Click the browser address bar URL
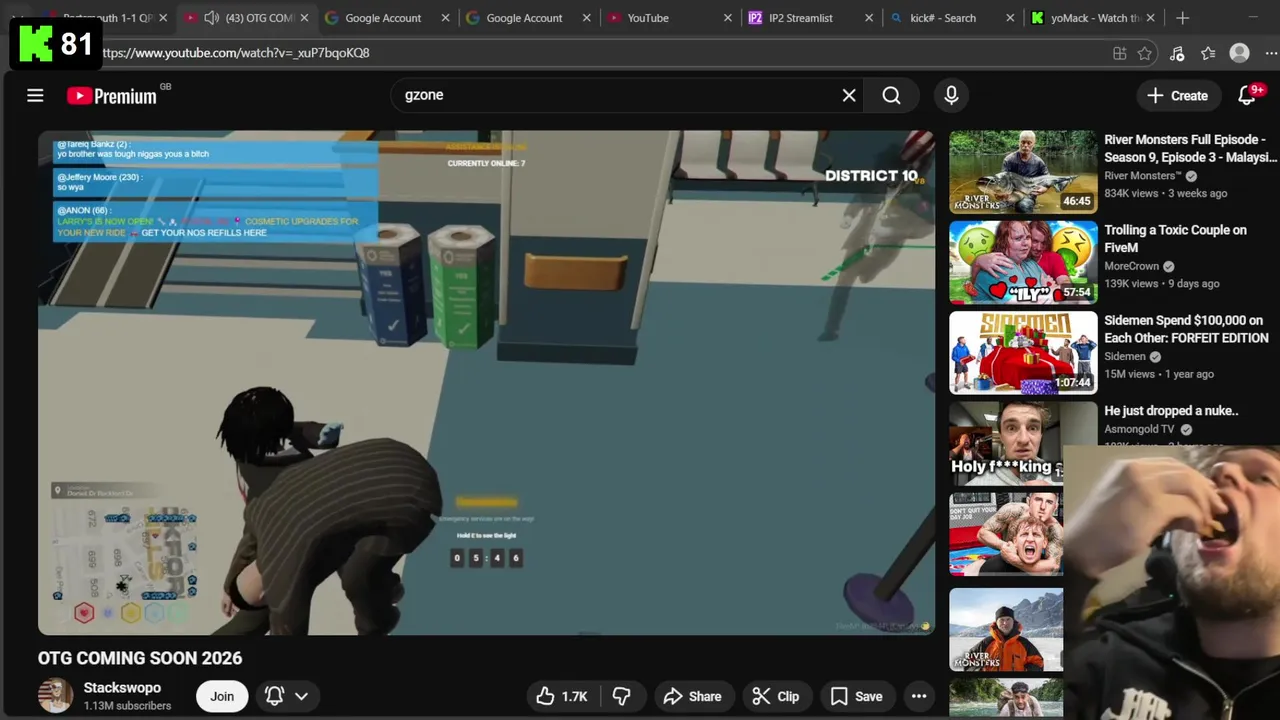Screen dimensions: 1280x720 [235, 53]
